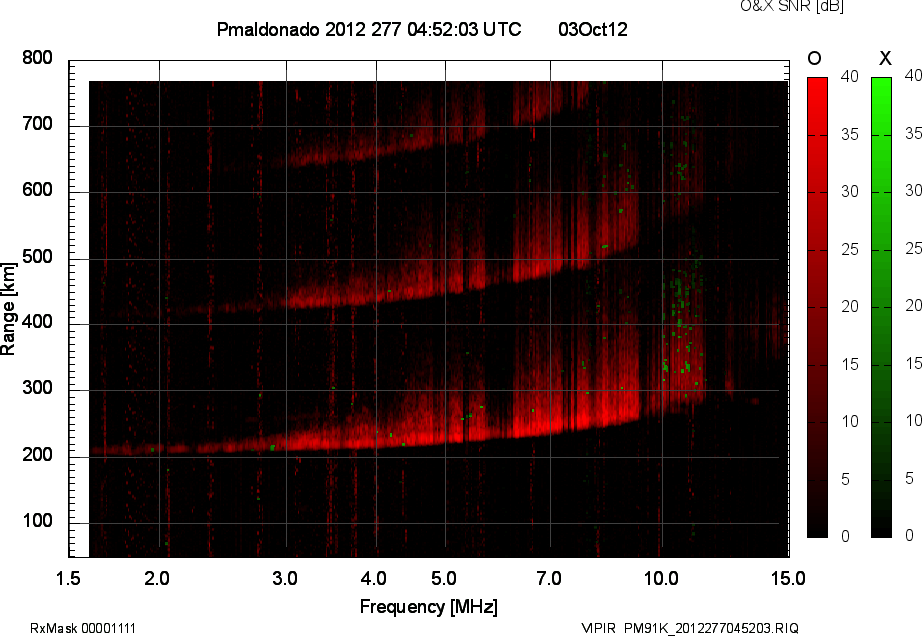The height and width of the screenshot is (636, 922).
Task: Click the '2.0' frequency tick label
Action: (x=157, y=578)
